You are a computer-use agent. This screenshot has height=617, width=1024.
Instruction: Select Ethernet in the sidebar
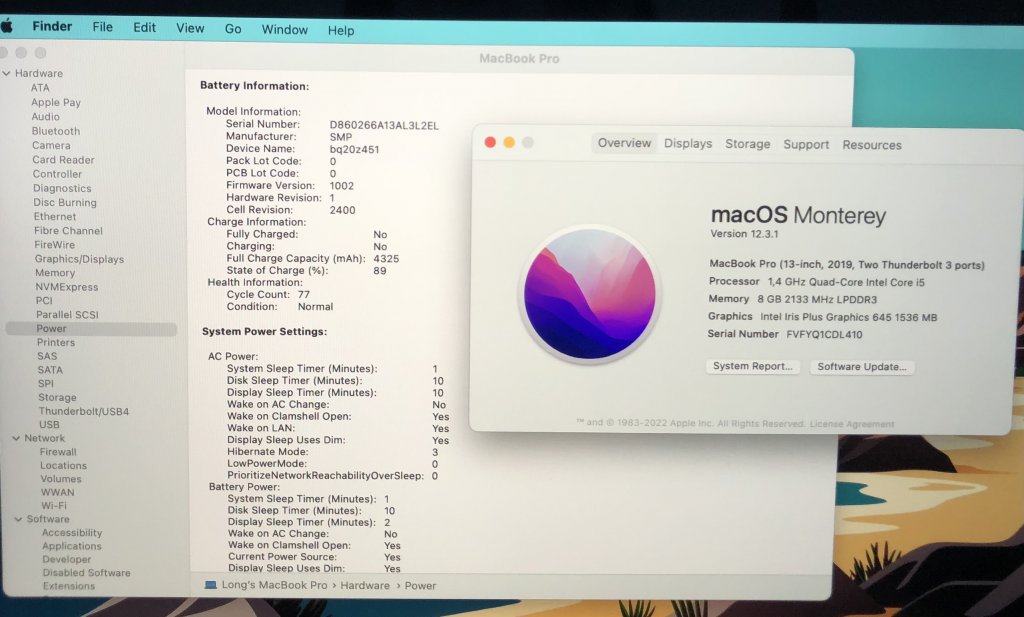pyautogui.click(x=55, y=216)
